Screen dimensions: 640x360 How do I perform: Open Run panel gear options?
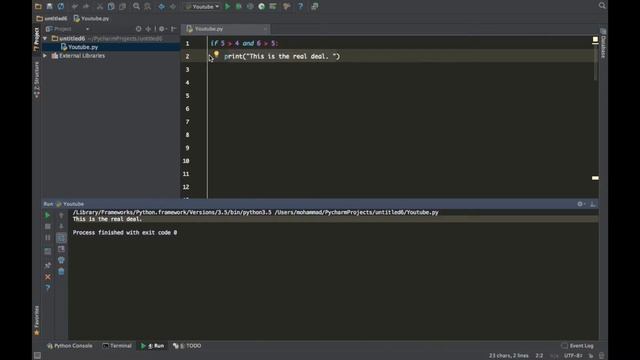580,204
